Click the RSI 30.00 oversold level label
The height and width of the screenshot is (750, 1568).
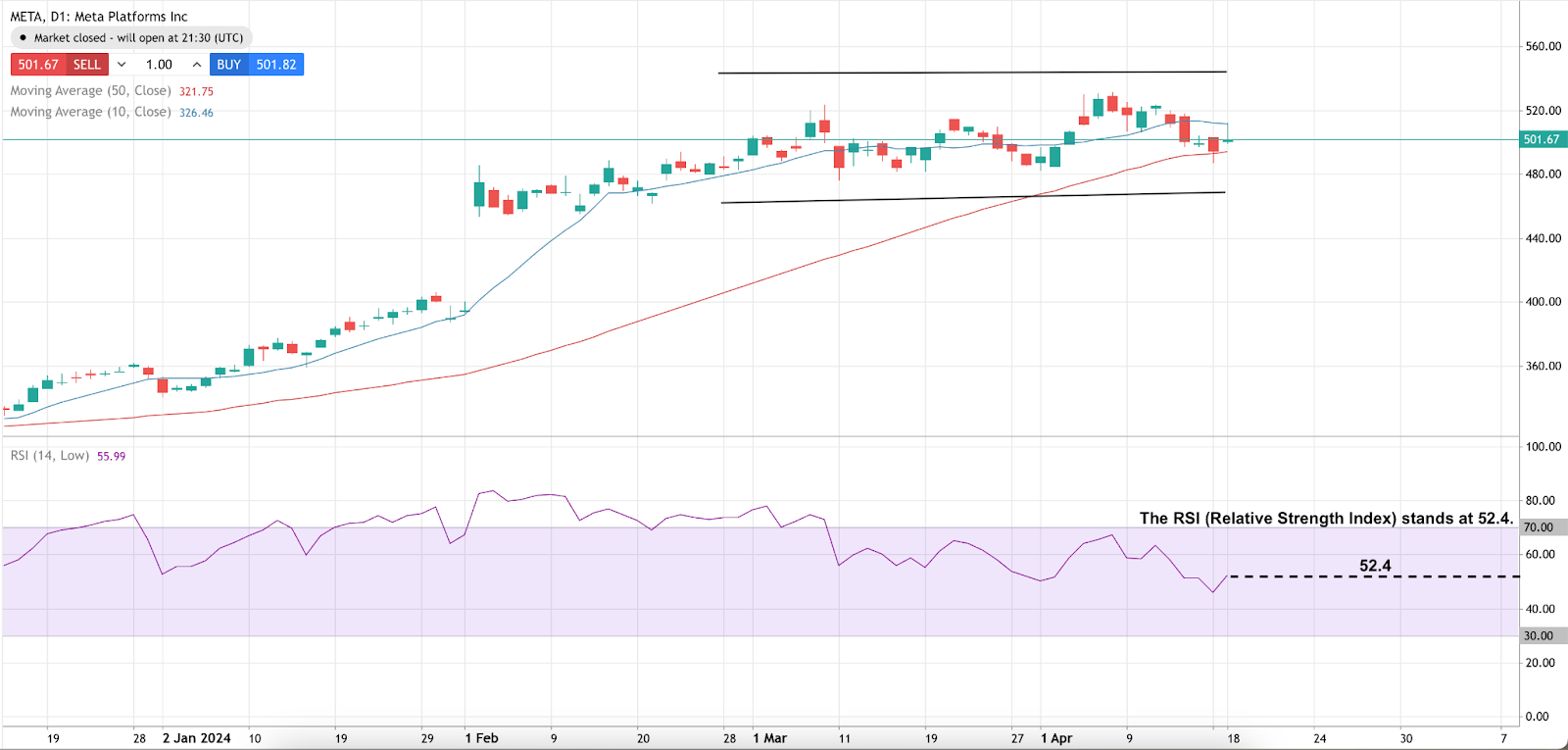(1542, 636)
